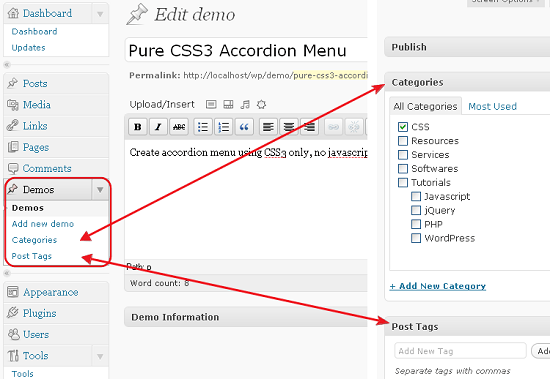Insert numbered ordered list
Screen dimensions: 550x379
(223, 127)
